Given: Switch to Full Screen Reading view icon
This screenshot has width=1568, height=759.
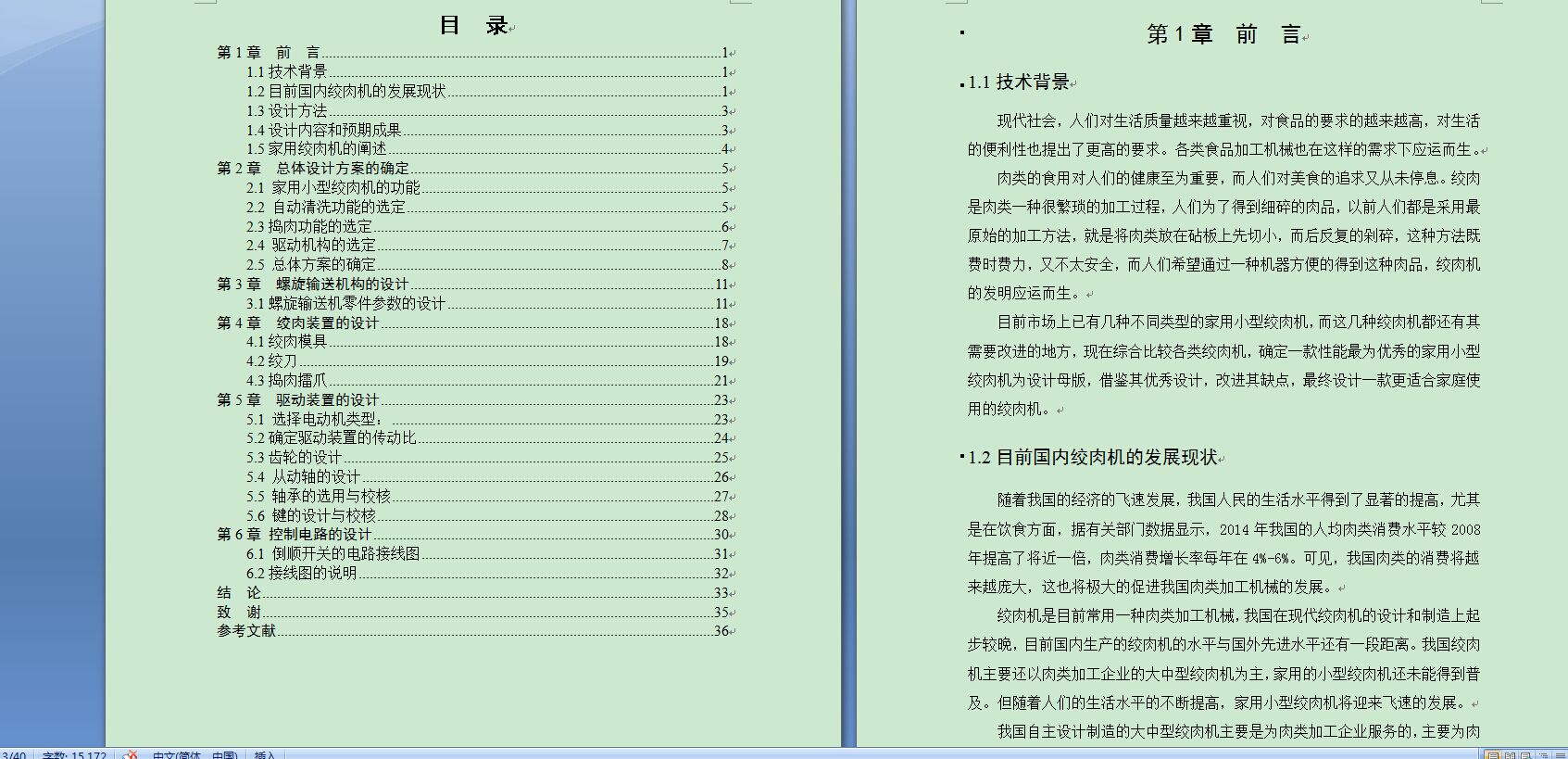Looking at the screenshot, I should 1509,755.
